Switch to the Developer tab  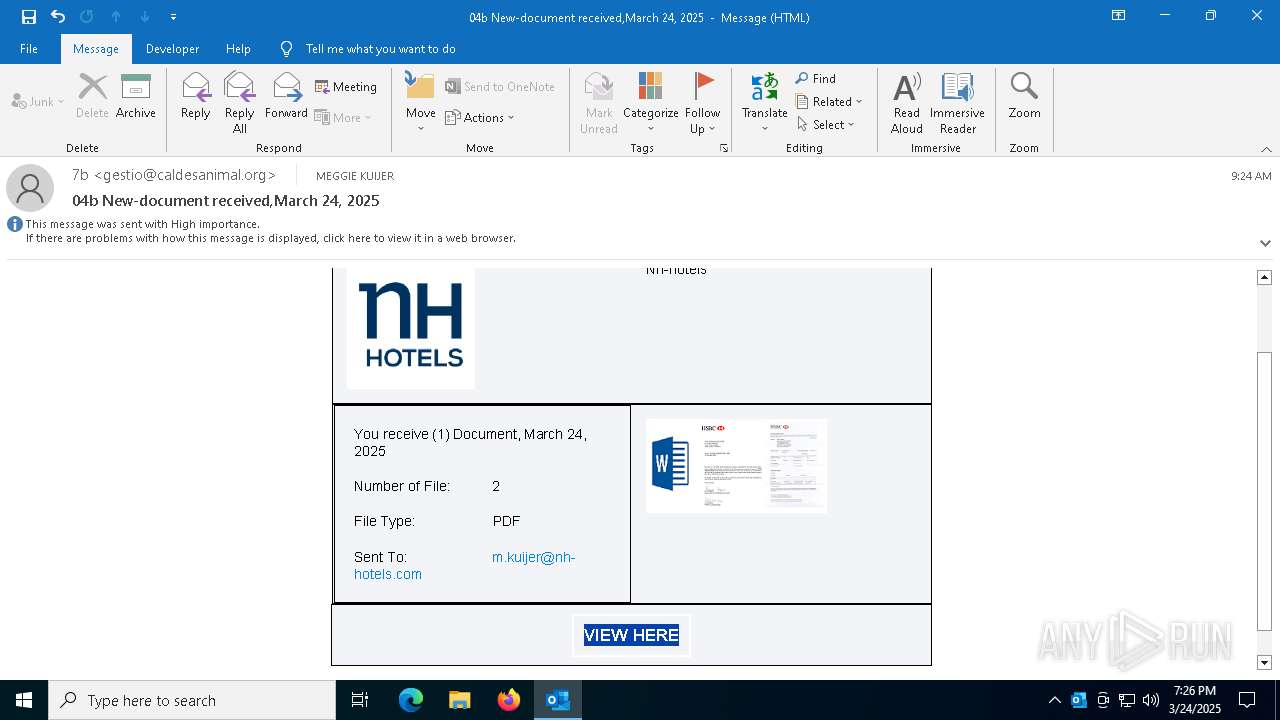point(172,48)
